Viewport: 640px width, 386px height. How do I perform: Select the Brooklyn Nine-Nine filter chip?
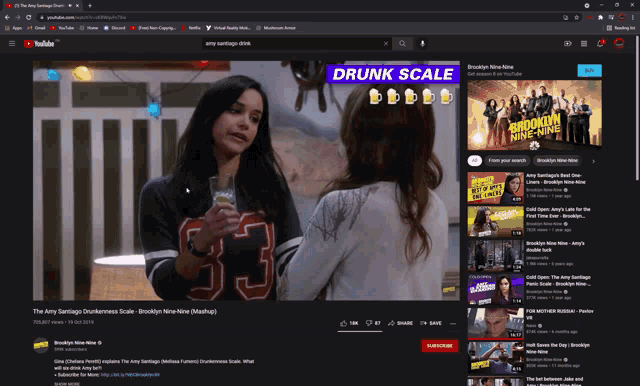[x=557, y=160]
